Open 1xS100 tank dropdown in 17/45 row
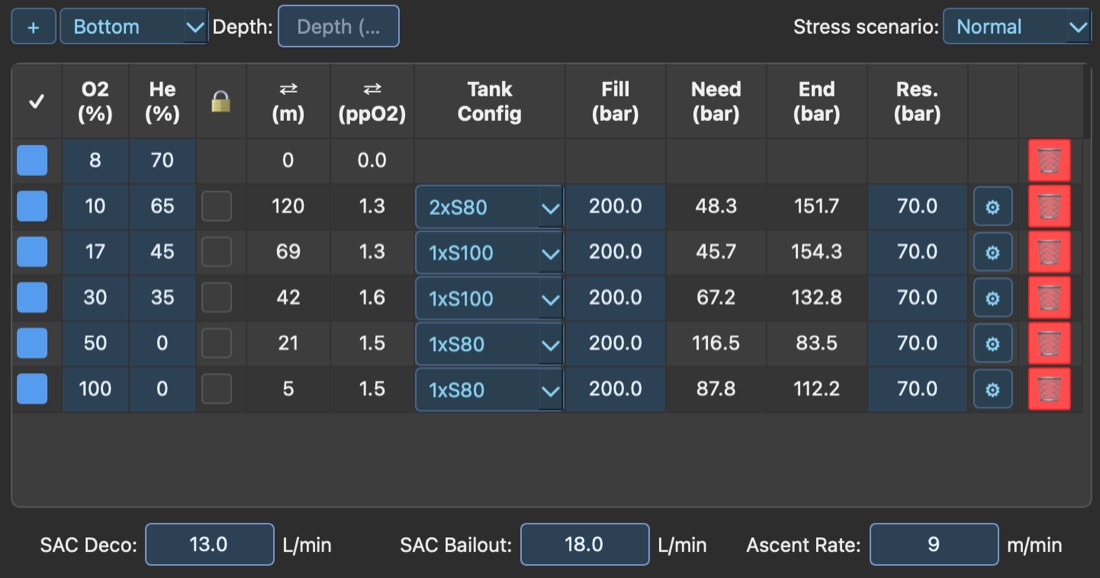This screenshot has height=578, width=1100. [x=489, y=253]
